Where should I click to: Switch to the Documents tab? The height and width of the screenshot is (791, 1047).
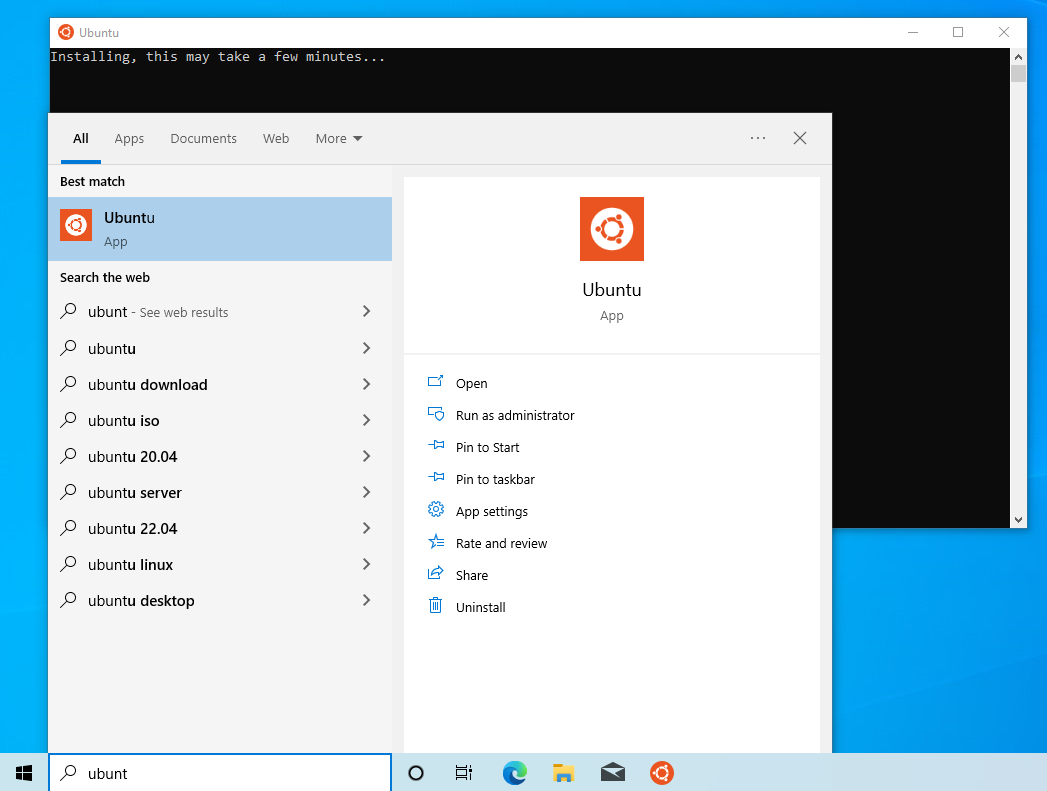coord(203,138)
